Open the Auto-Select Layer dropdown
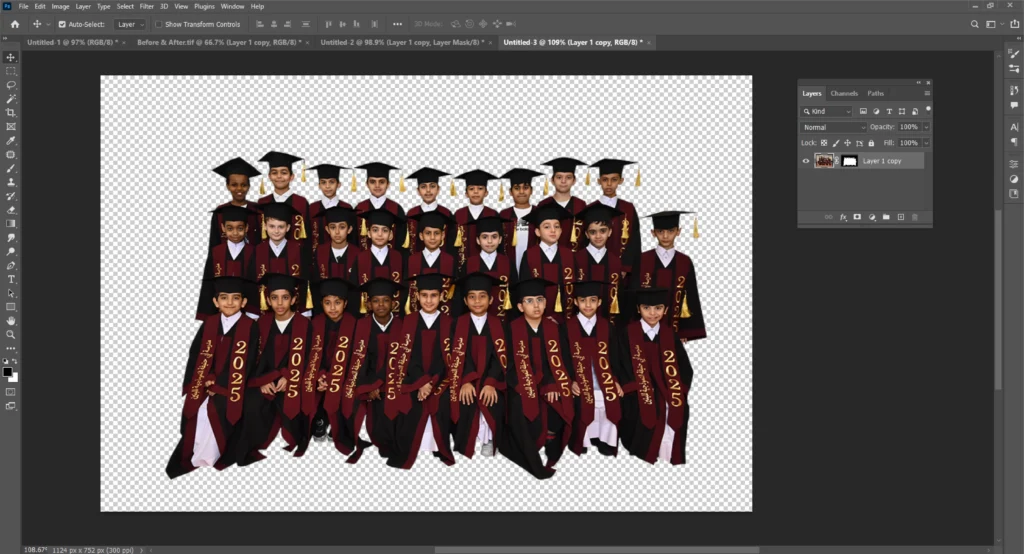 tap(130, 24)
